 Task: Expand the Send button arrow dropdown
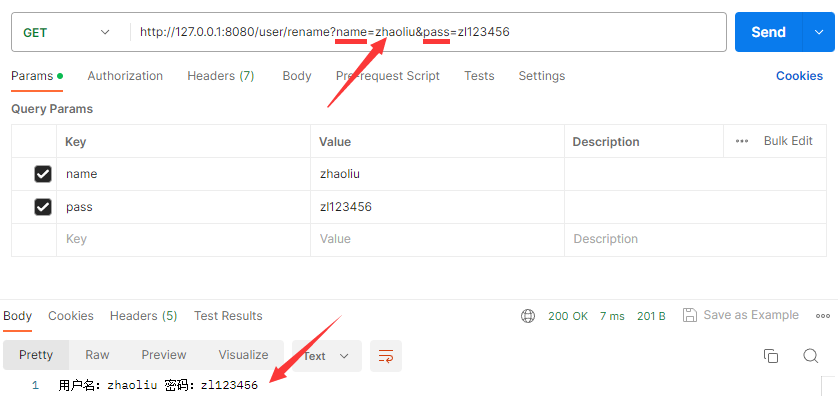[x=819, y=32]
